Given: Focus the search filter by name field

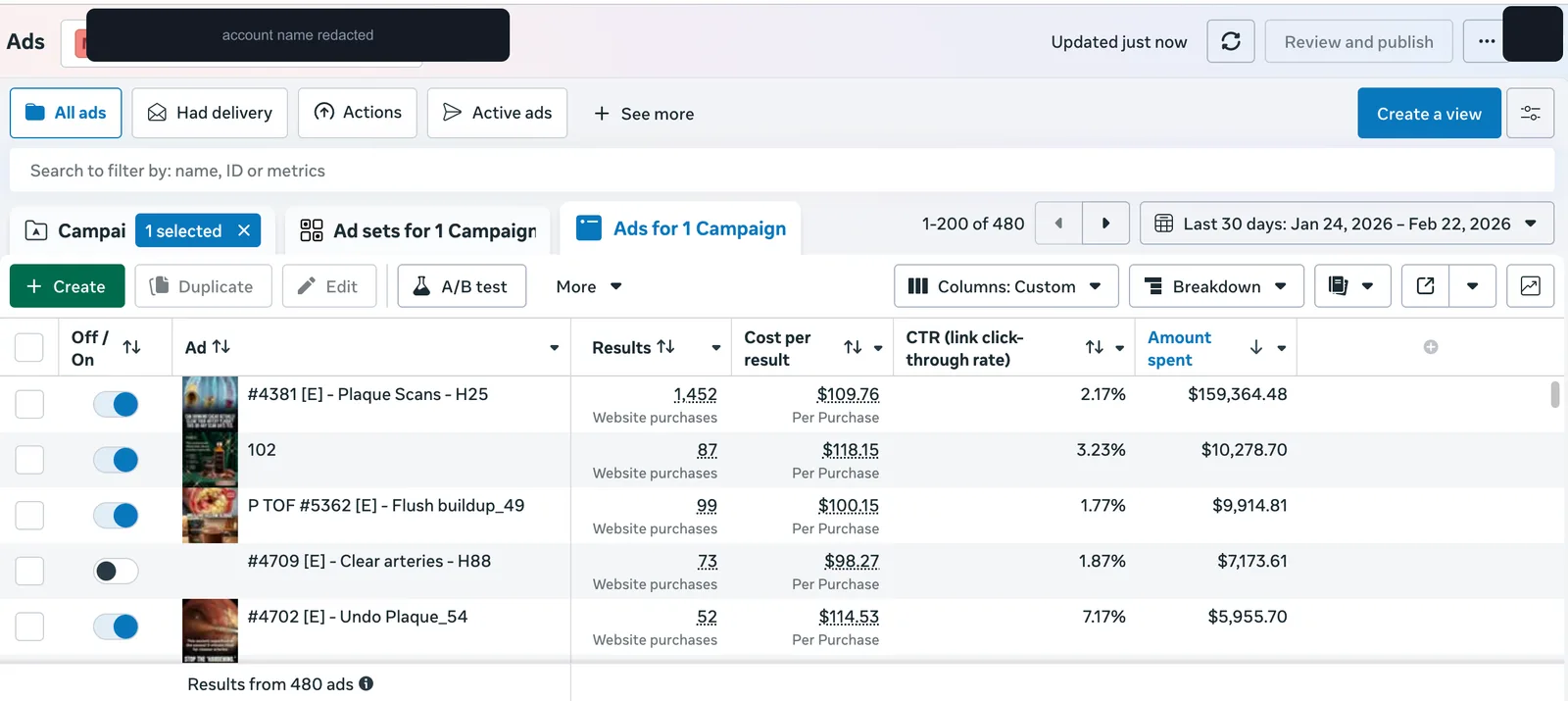Looking at the screenshot, I should pos(782,171).
